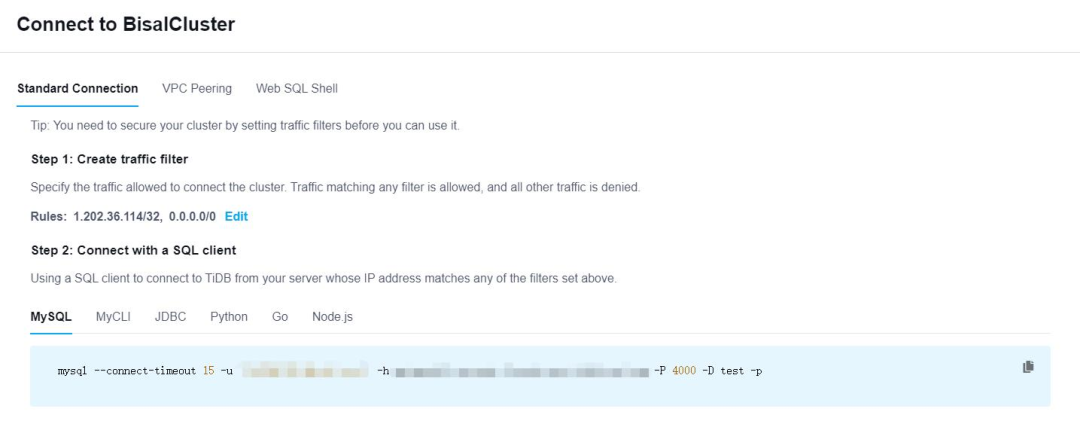Click the port number 4000
The width and height of the screenshot is (1080, 421).
click(x=683, y=372)
